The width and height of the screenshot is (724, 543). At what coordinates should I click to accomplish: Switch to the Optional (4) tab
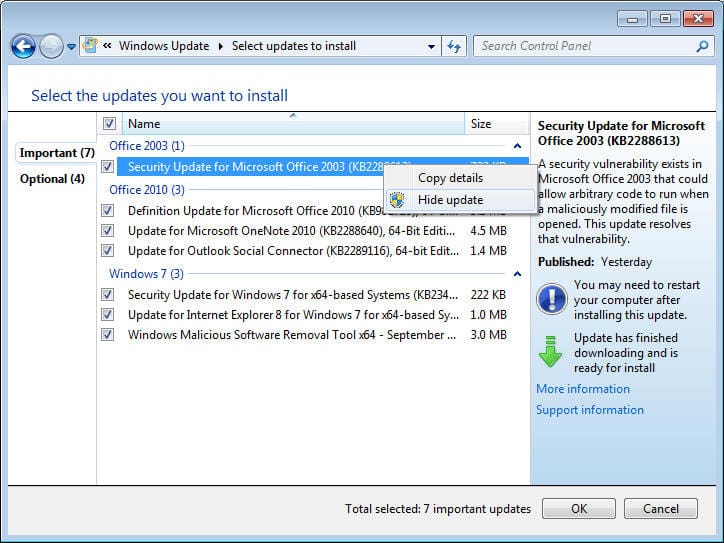tap(52, 179)
